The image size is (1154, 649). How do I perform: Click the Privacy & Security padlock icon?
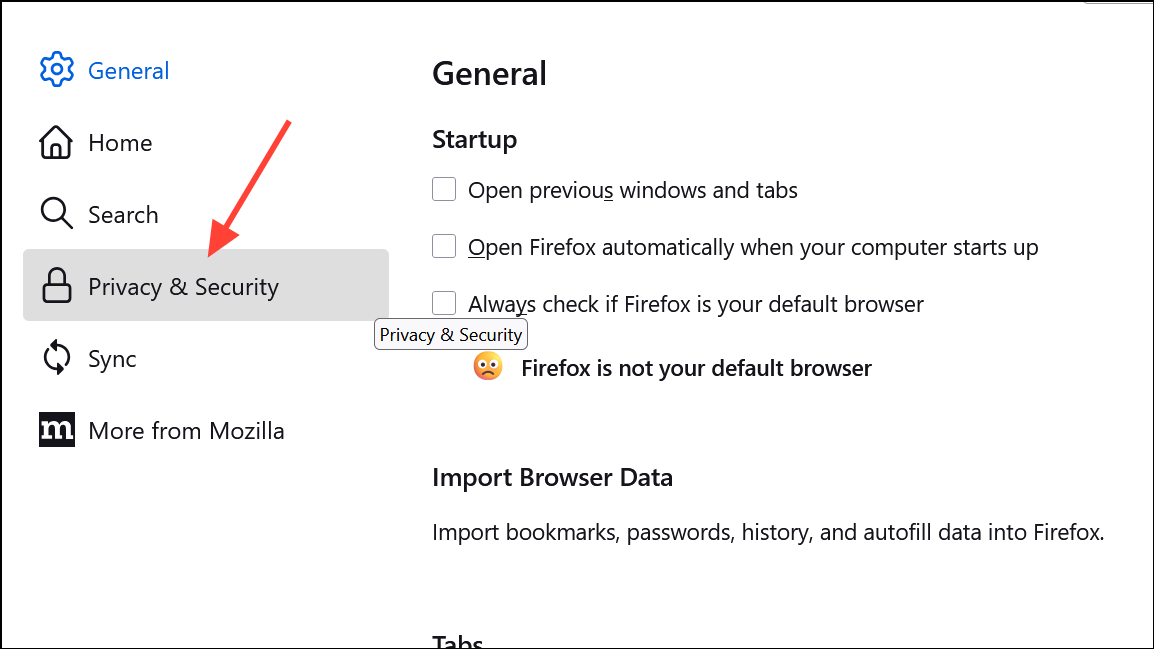pos(56,287)
